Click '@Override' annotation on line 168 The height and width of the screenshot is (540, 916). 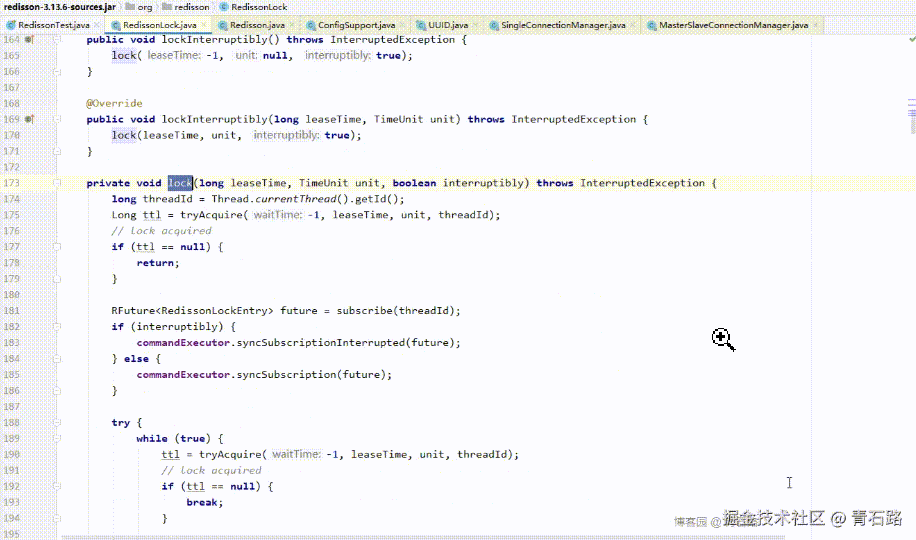point(114,103)
